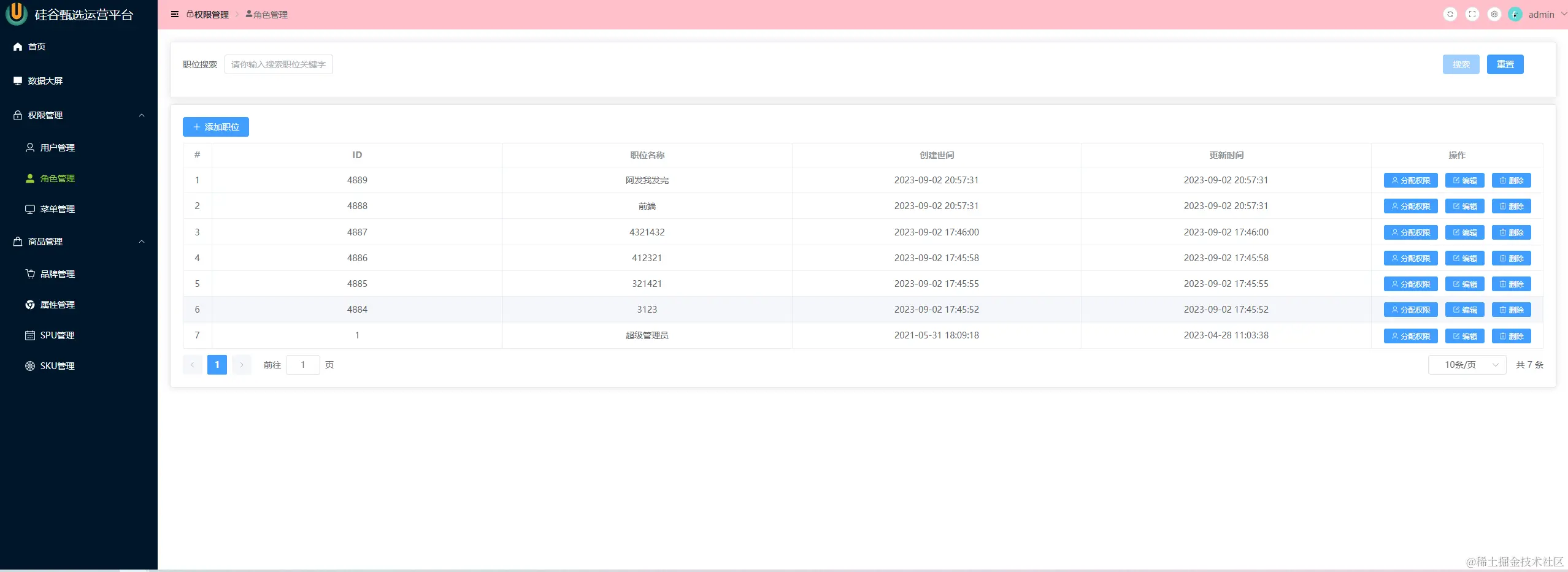The height and width of the screenshot is (572, 1568).
Task: Click the platform logo icon
Action: [17, 13]
